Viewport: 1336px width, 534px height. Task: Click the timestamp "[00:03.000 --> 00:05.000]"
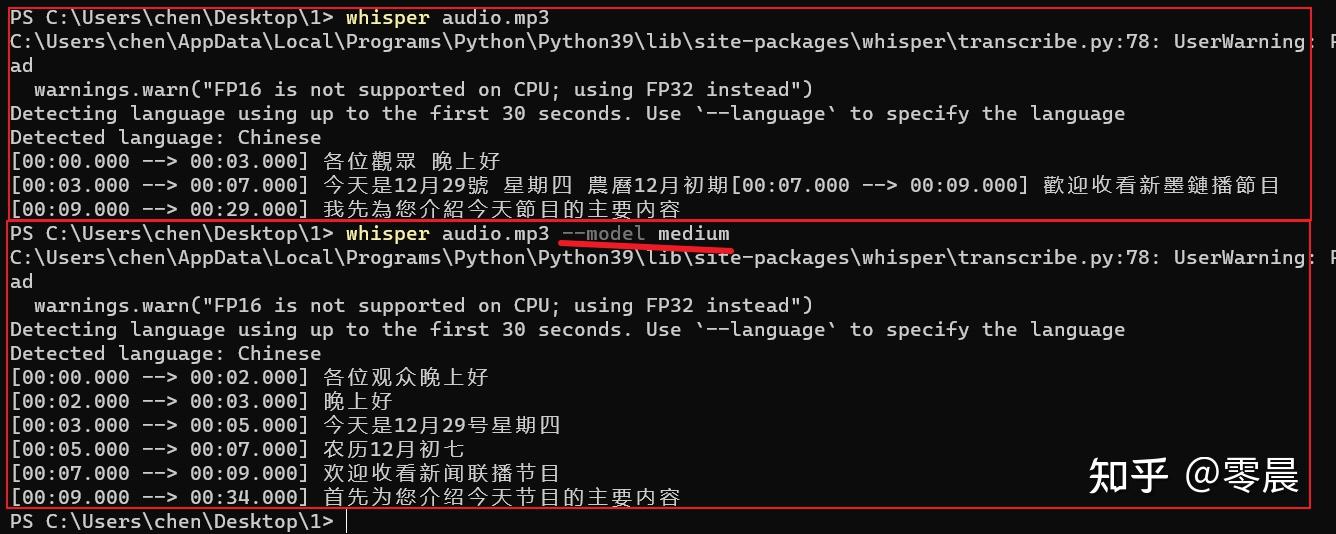point(159,425)
